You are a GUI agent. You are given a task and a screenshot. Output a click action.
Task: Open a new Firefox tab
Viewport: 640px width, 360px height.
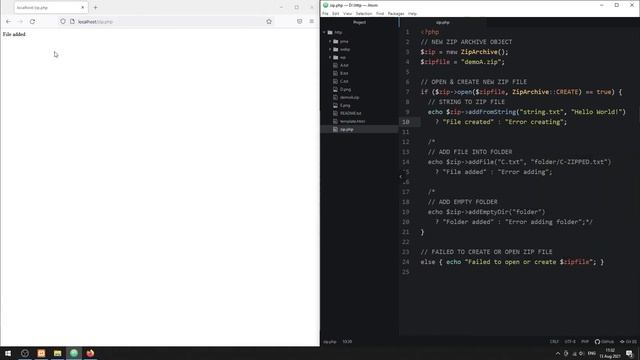pyautogui.click(x=96, y=7)
